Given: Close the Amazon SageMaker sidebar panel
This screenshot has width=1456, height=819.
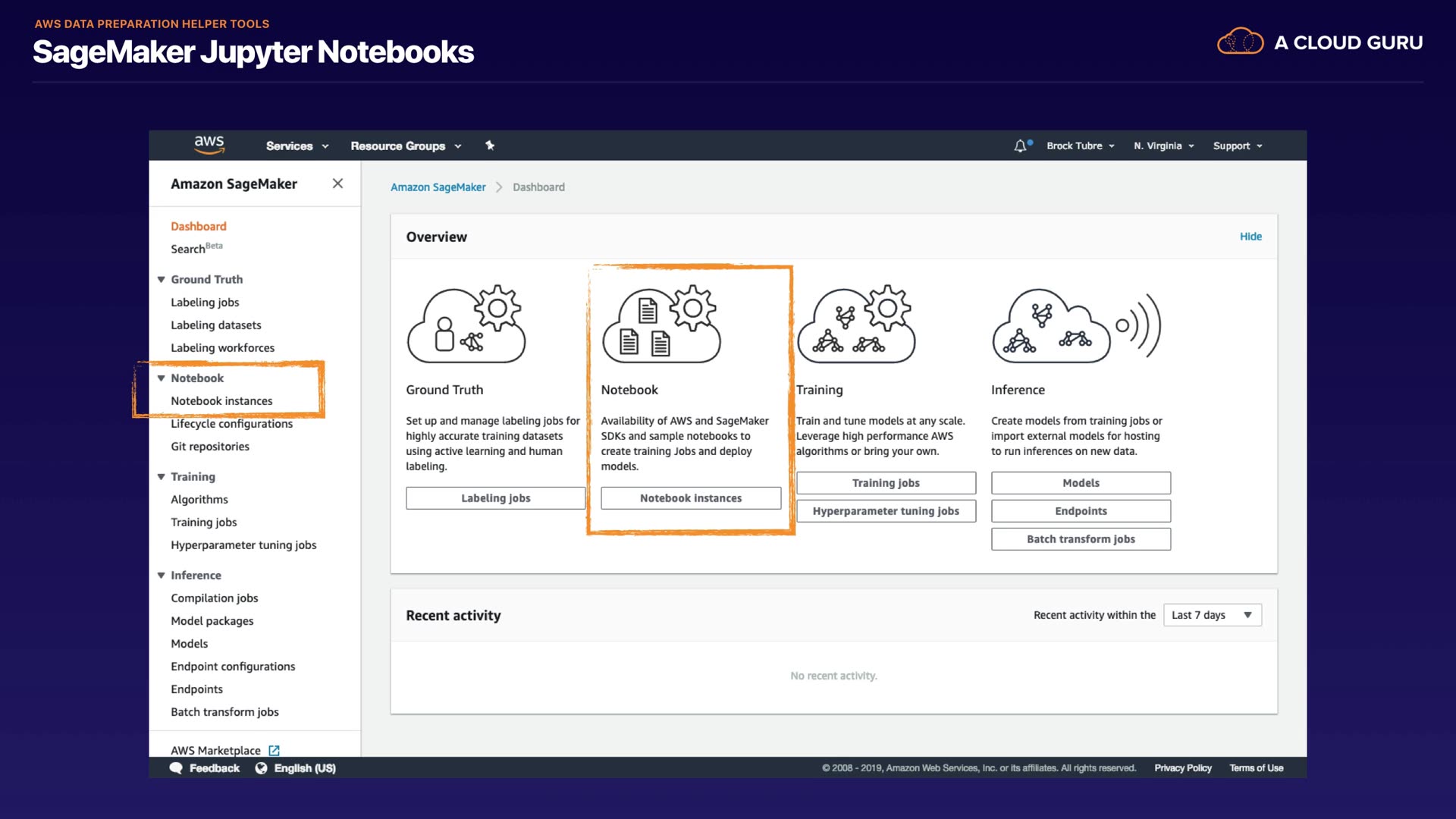Looking at the screenshot, I should (x=337, y=184).
